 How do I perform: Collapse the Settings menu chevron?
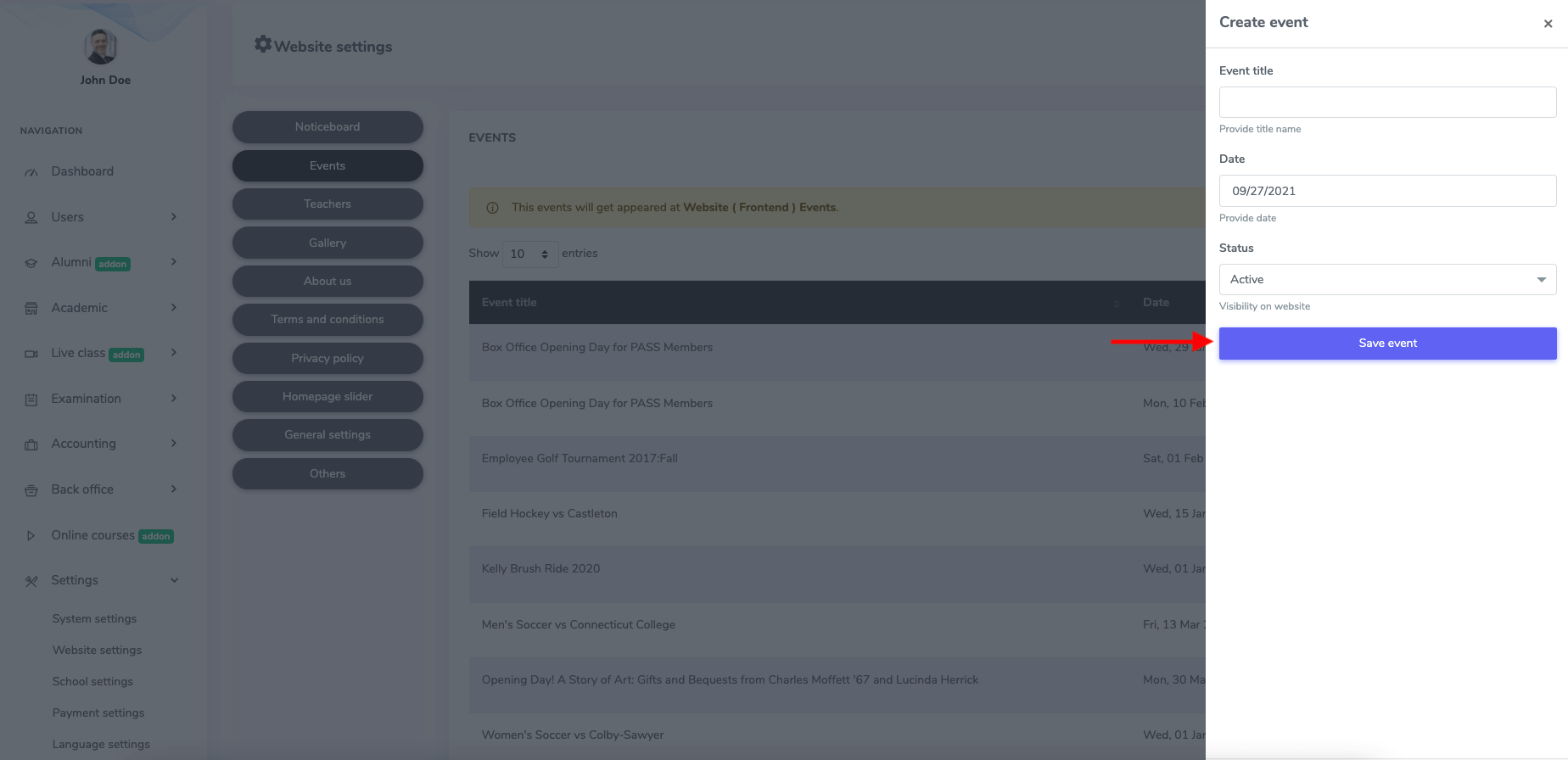174,581
